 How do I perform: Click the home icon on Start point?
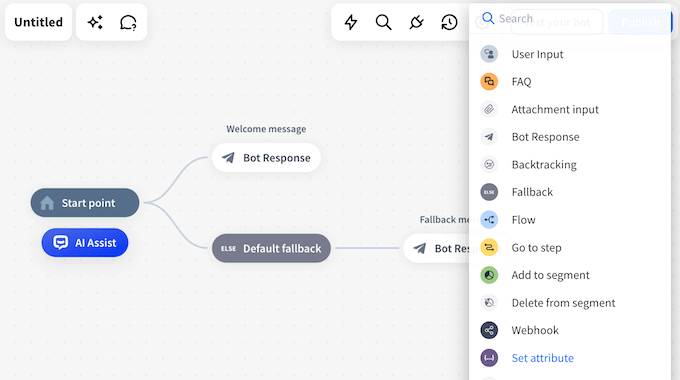47,203
